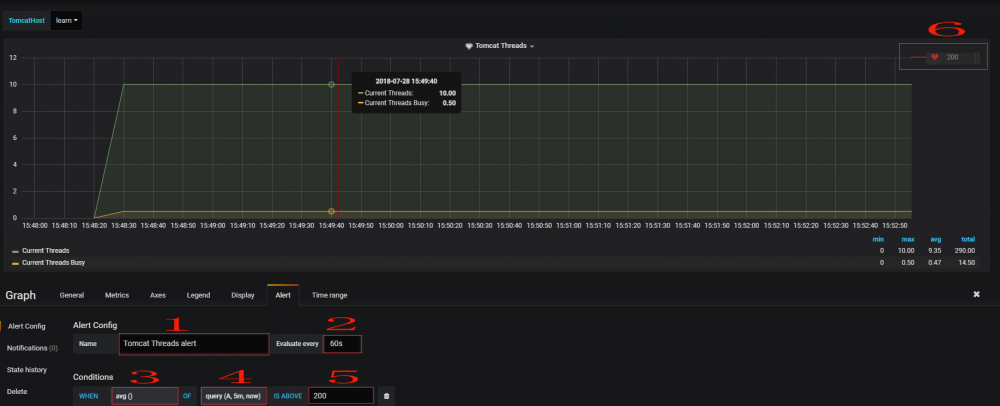Click the threshold drag grip dots

(x=976, y=58)
